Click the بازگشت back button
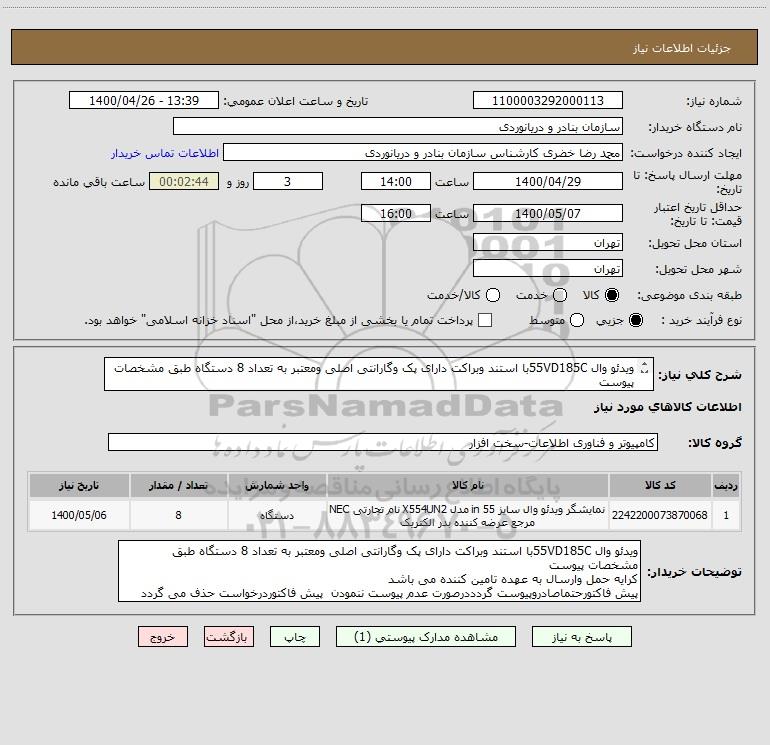This screenshot has width=770, height=745. pos(229,637)
